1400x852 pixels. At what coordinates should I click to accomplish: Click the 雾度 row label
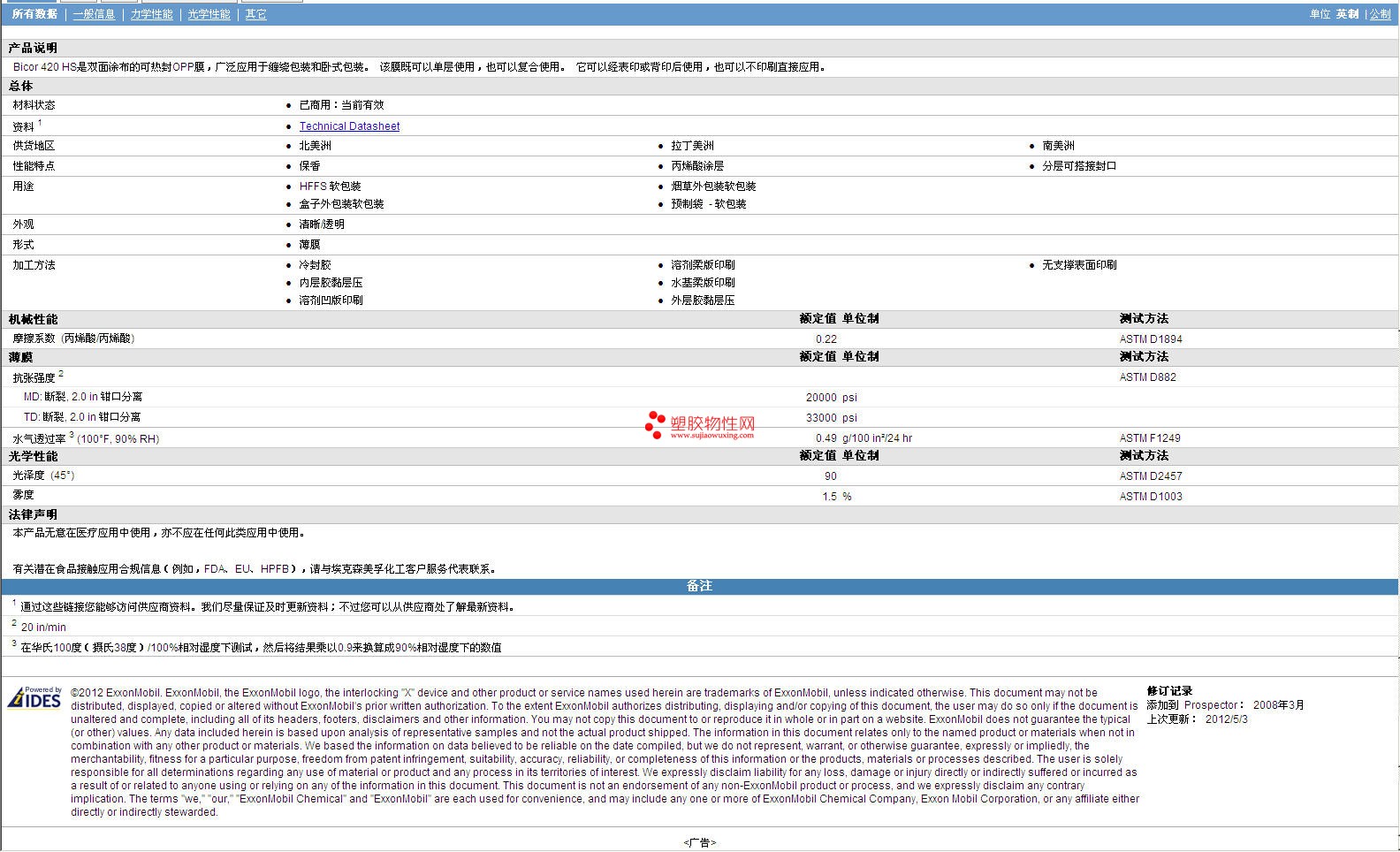(x=23, y=496)
